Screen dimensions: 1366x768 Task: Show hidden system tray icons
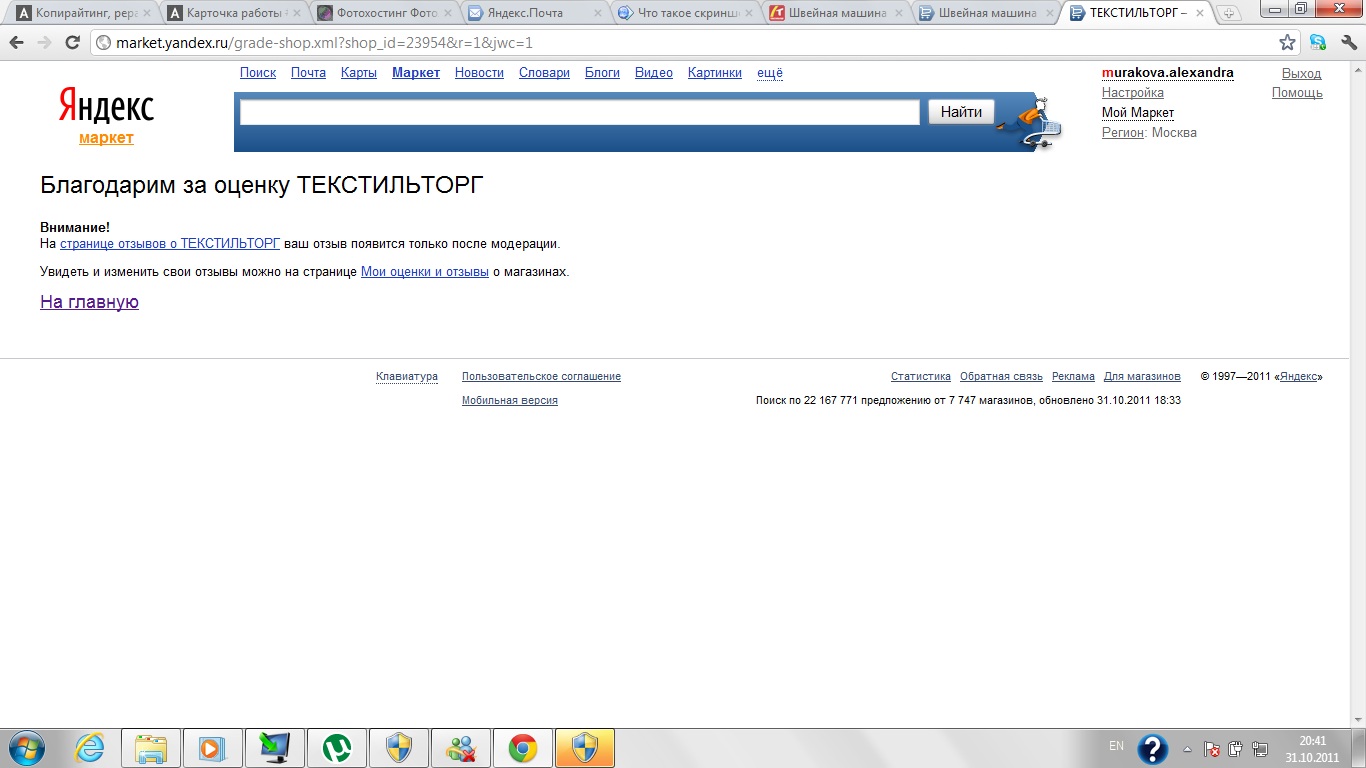pos(1187,748)
